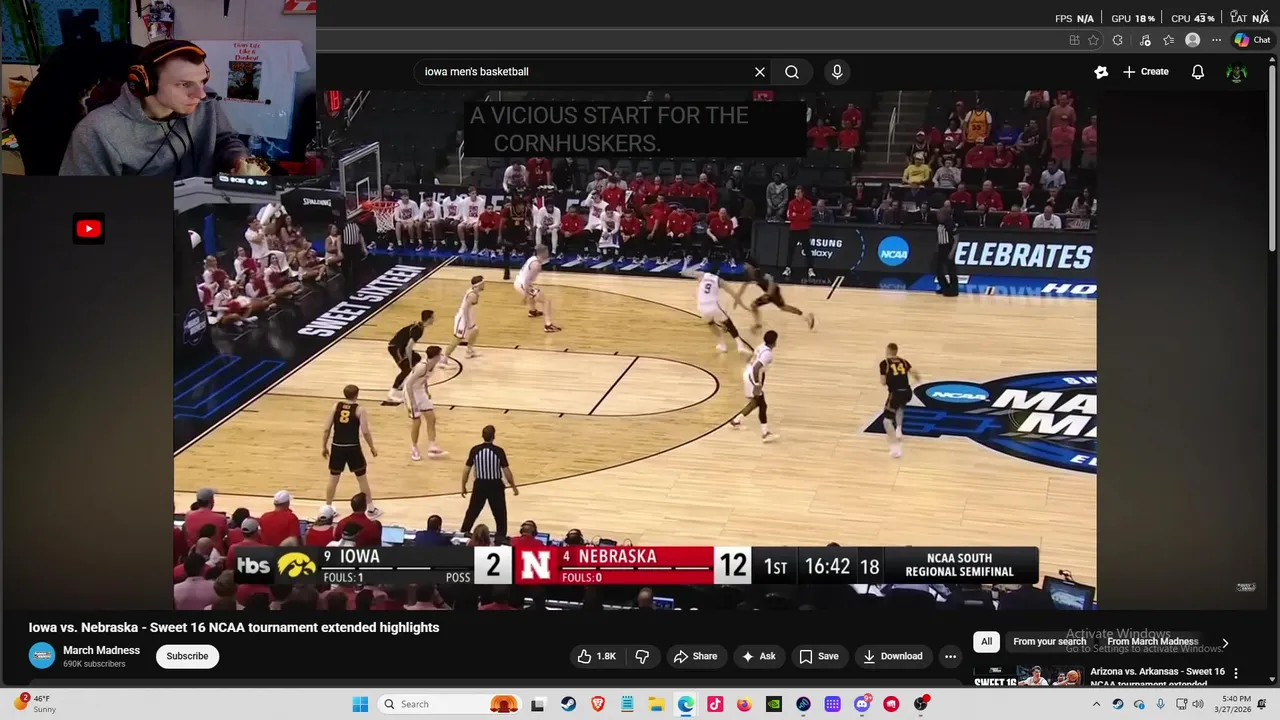Viewport: 1280px width, 720px height.
Task: Select the From March Madness chip
Action: pos(1152,641)
